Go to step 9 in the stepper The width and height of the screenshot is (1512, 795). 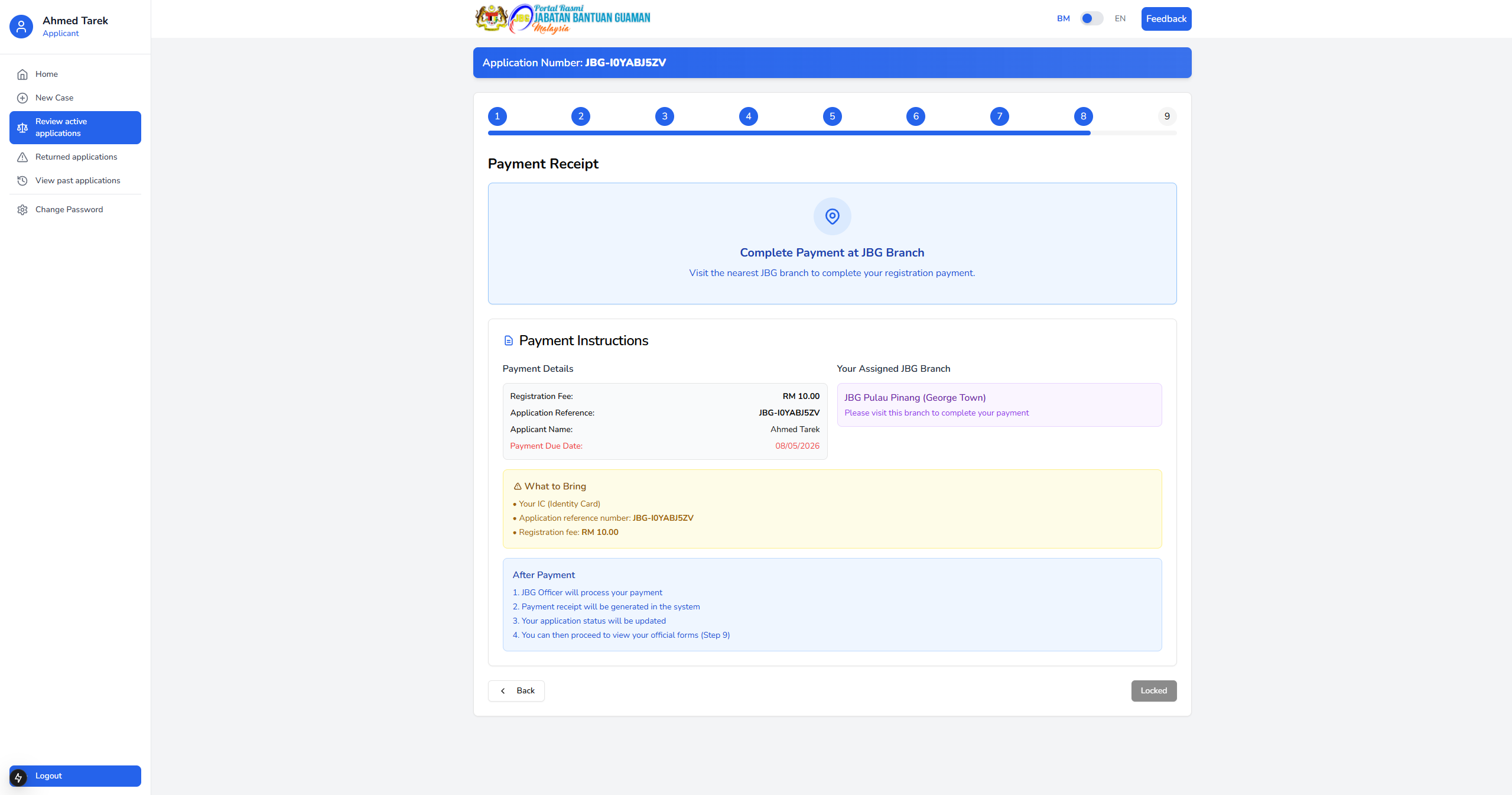pyautogui.click(x=1166, y=116)
